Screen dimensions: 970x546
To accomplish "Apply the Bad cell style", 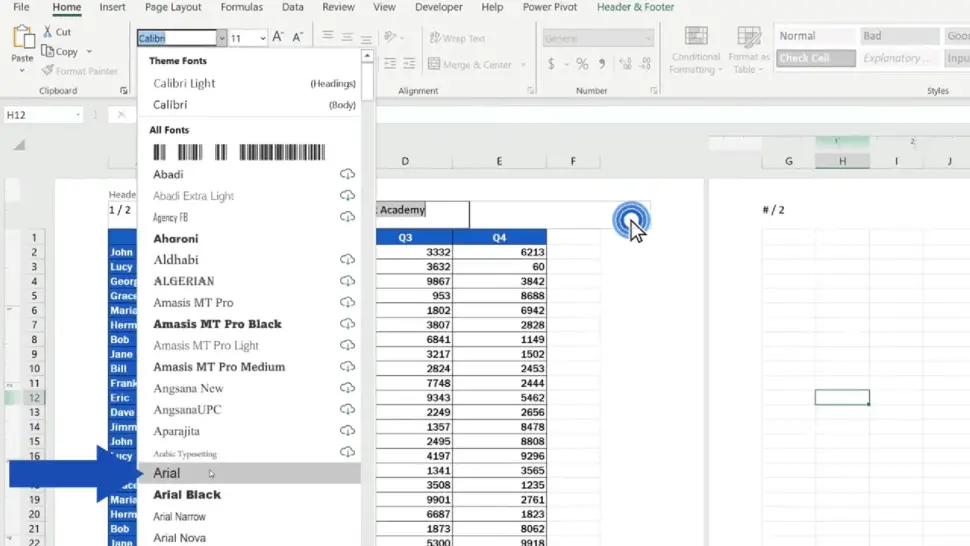I will click(900, 36).
